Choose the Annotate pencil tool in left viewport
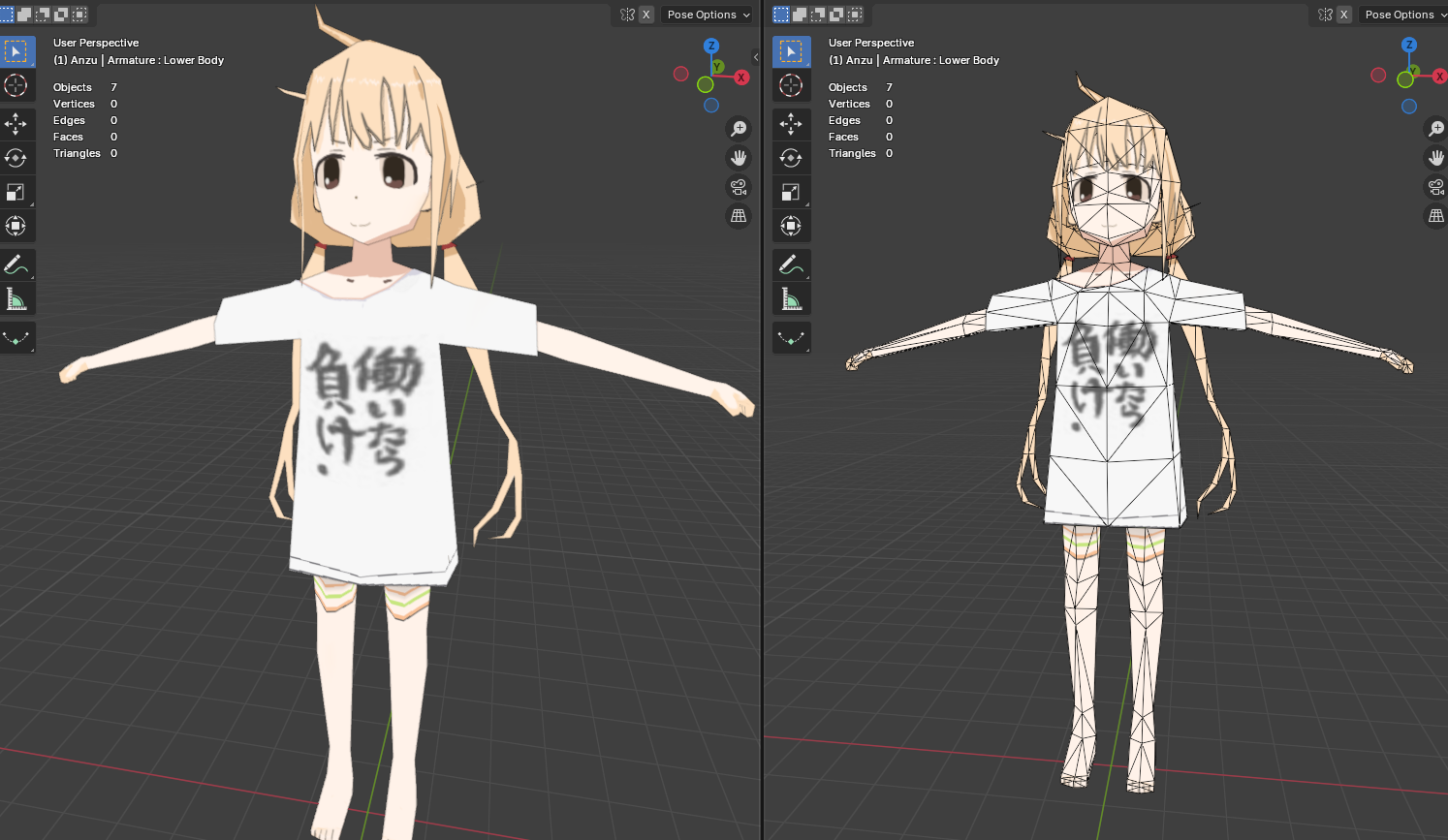The width and height of the screenshot is (1448, 840). [16, 264]
